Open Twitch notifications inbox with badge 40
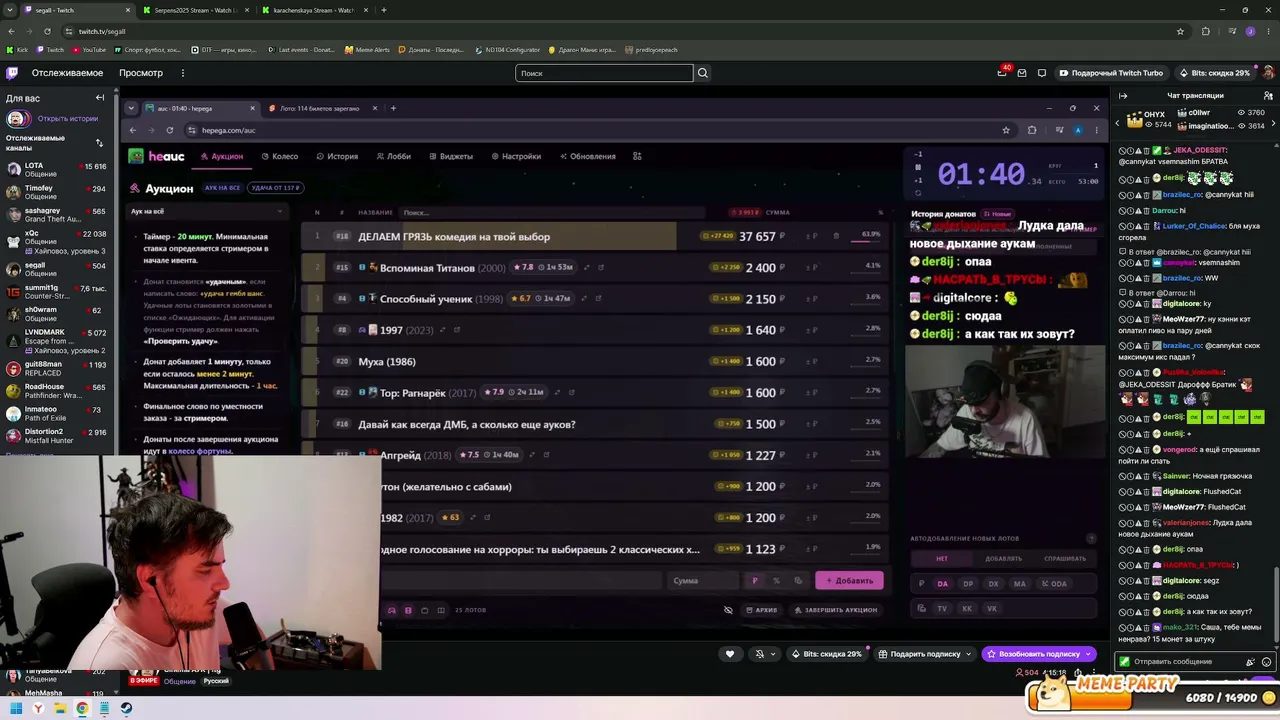 click(x=1002, y=72)
